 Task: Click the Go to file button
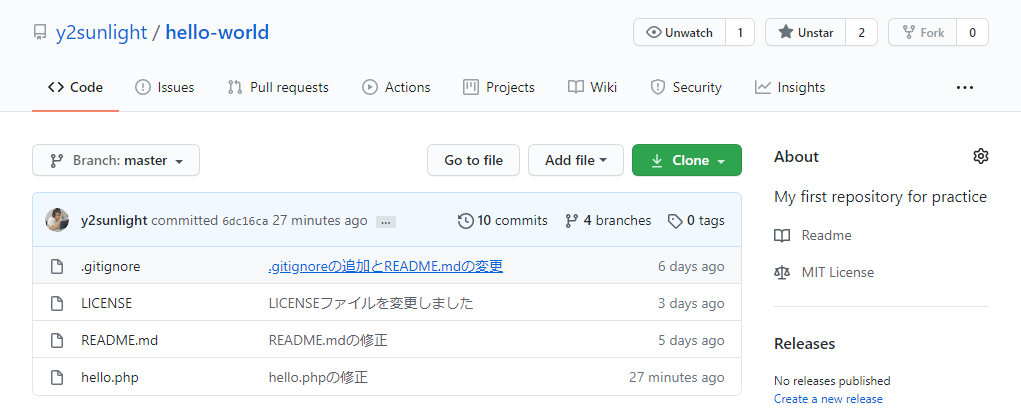click(x=473, y=160)
